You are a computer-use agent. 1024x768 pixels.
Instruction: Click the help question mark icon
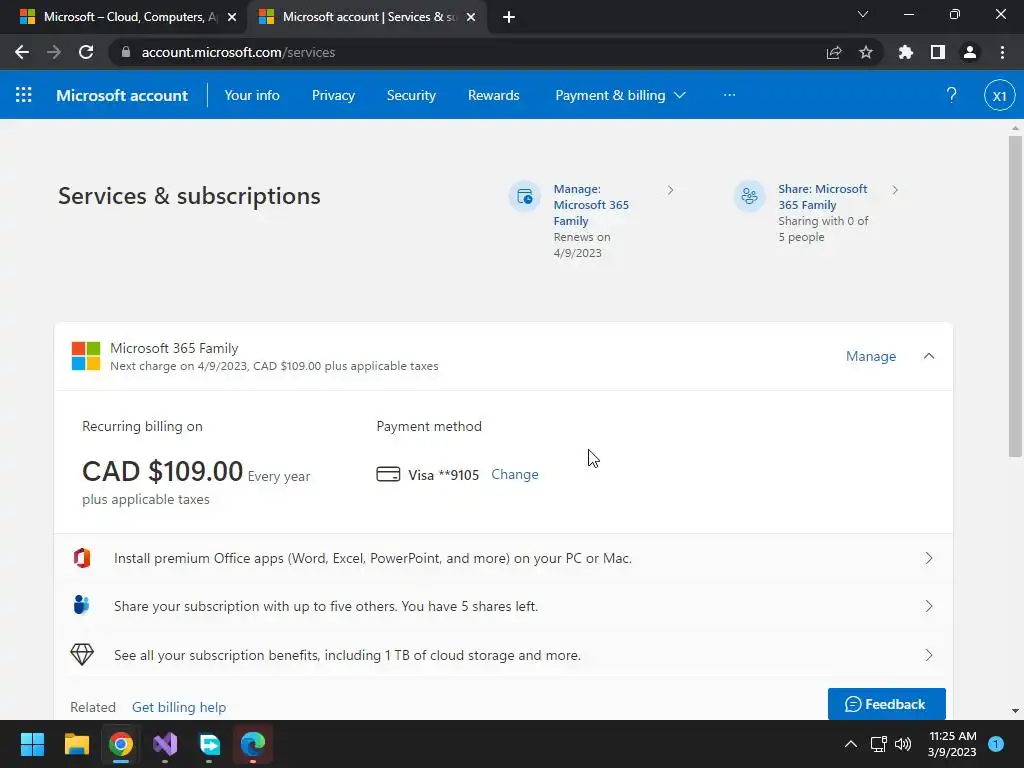[x=952, y=95]
